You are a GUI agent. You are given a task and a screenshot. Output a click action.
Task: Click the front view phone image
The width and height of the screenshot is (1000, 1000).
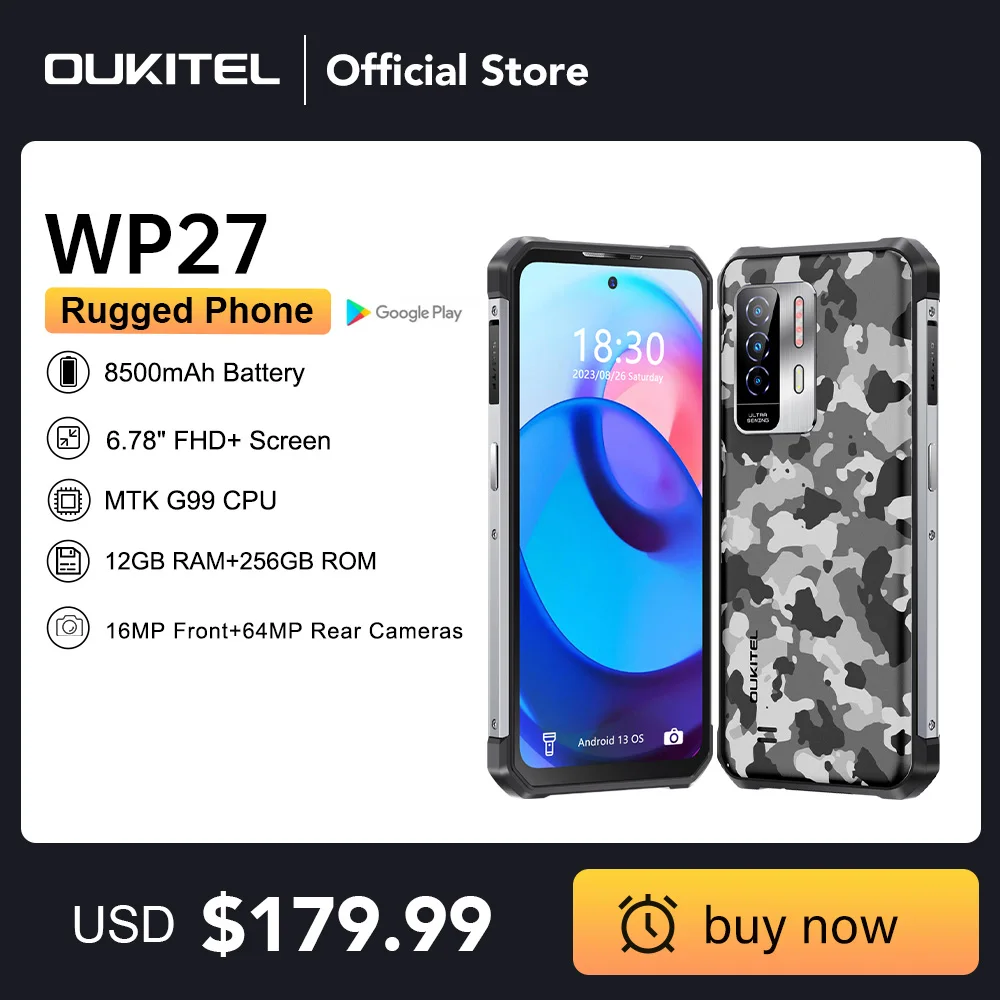599,517
